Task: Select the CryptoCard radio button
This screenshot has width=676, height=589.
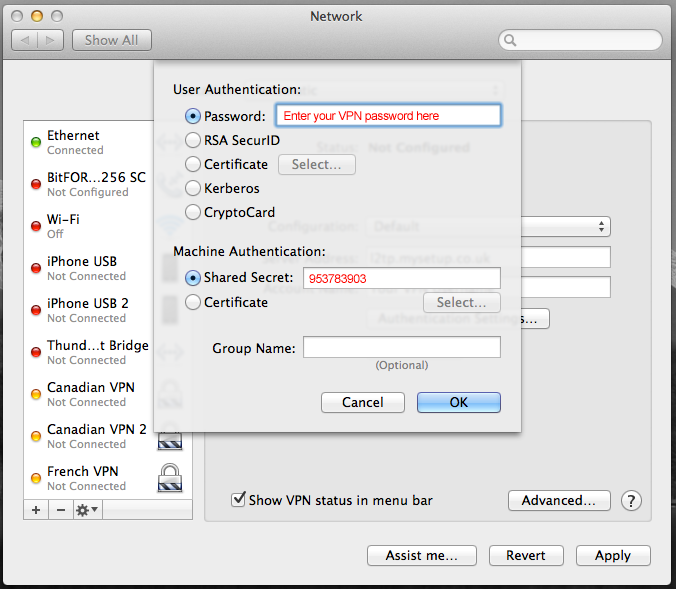Action: pos(193,212)
